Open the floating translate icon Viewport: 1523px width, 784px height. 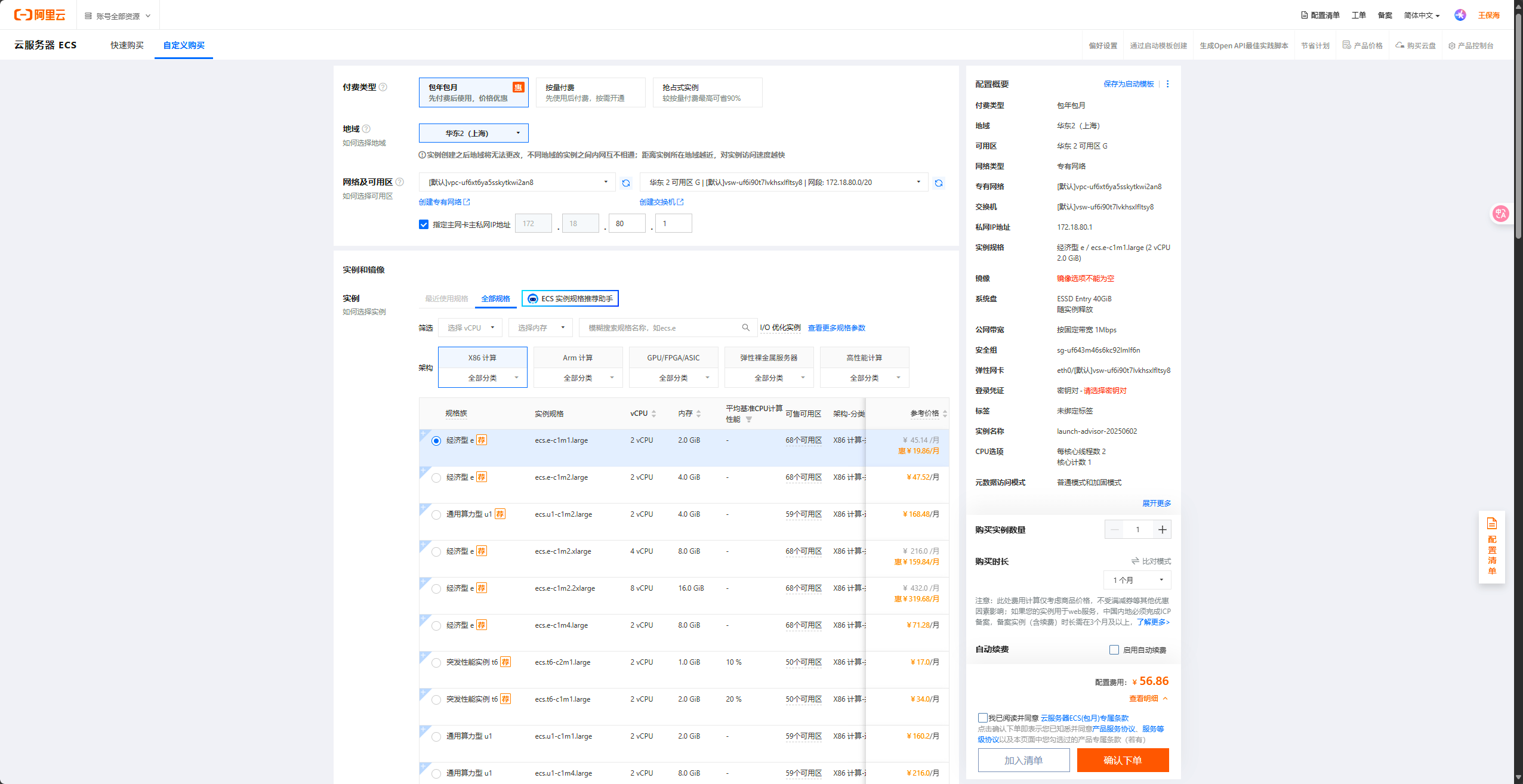(x=1500, y=214)
